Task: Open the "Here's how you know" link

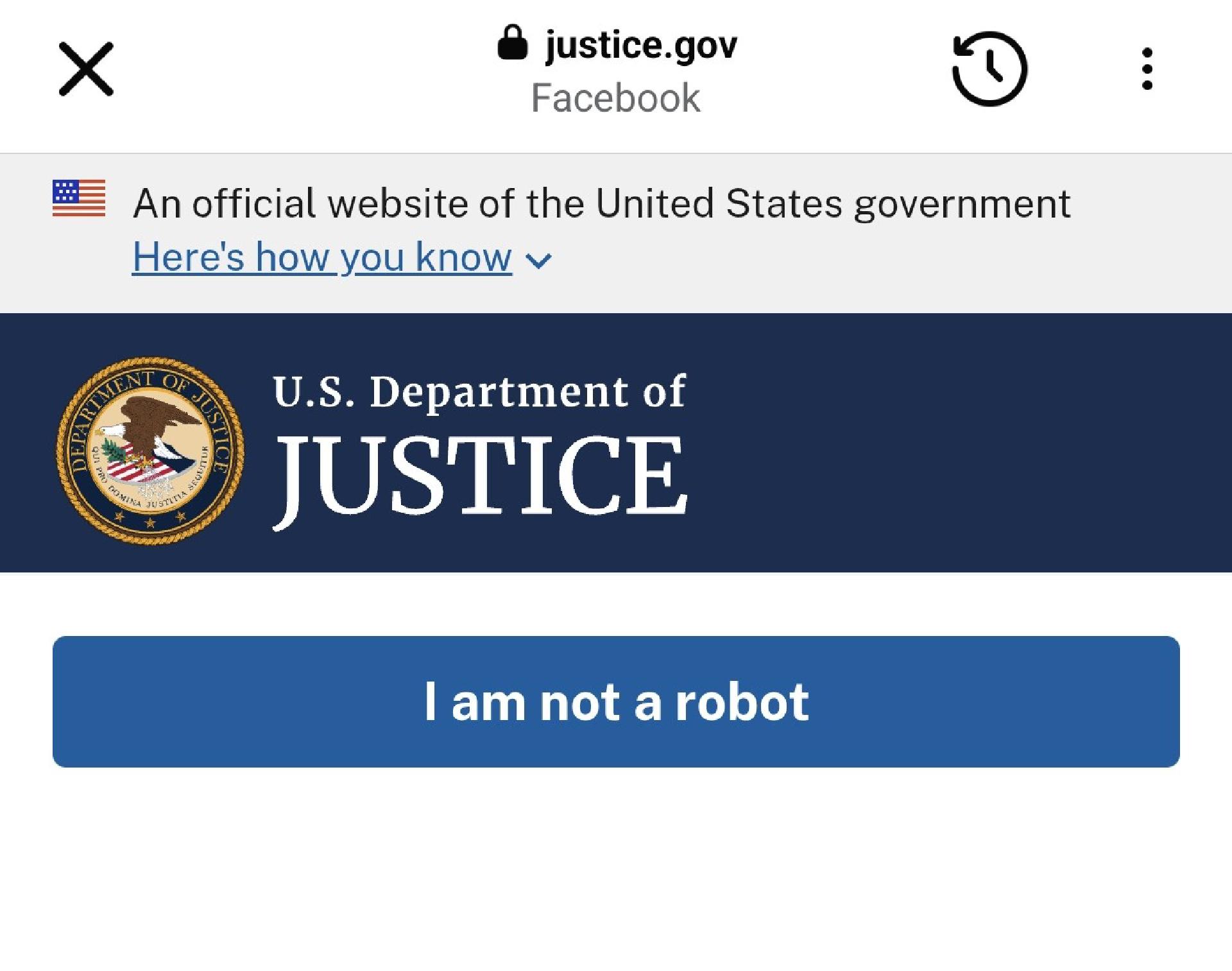Action: [x=322, y=257]
